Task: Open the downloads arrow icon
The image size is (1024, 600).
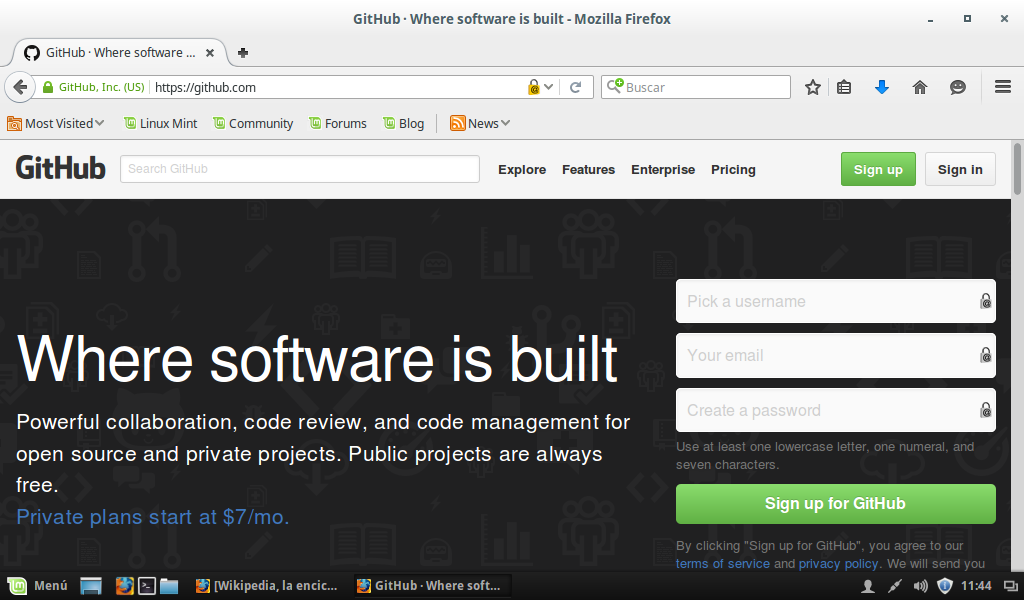Action: [882, 87]
